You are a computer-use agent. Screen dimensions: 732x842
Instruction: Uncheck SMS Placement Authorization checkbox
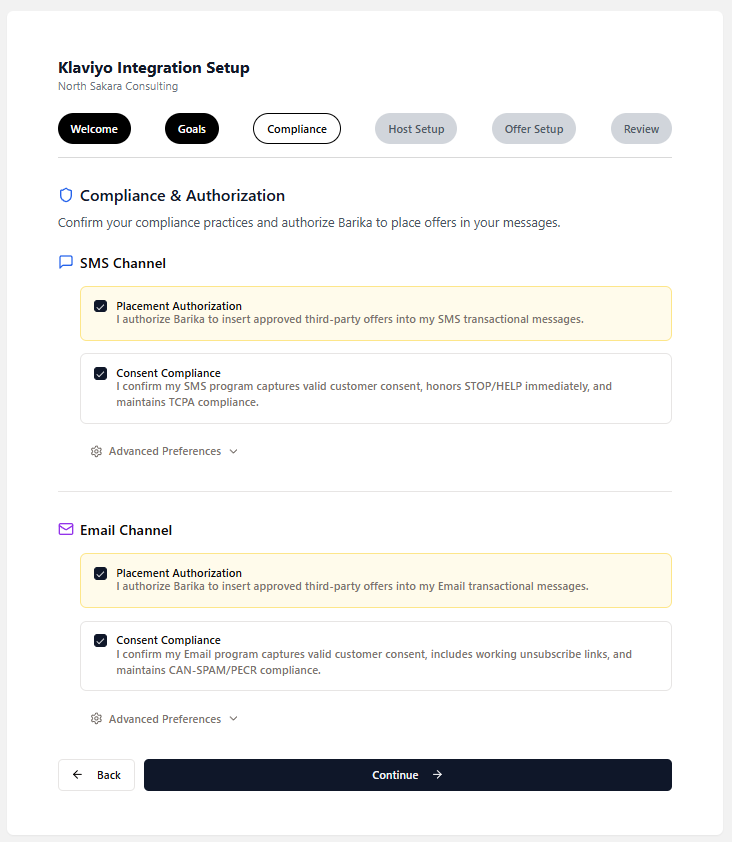(x=100, y=306)
